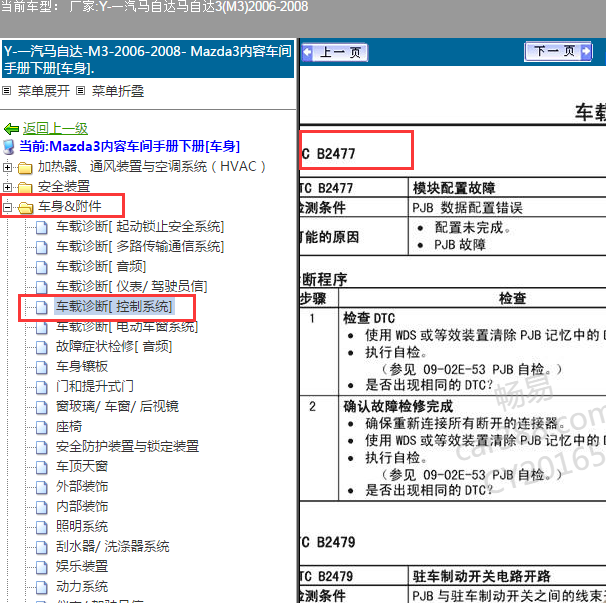Screen dimensions: 606x603
Task: Click the 返回上一级 link
Action: tap(55, 128)
